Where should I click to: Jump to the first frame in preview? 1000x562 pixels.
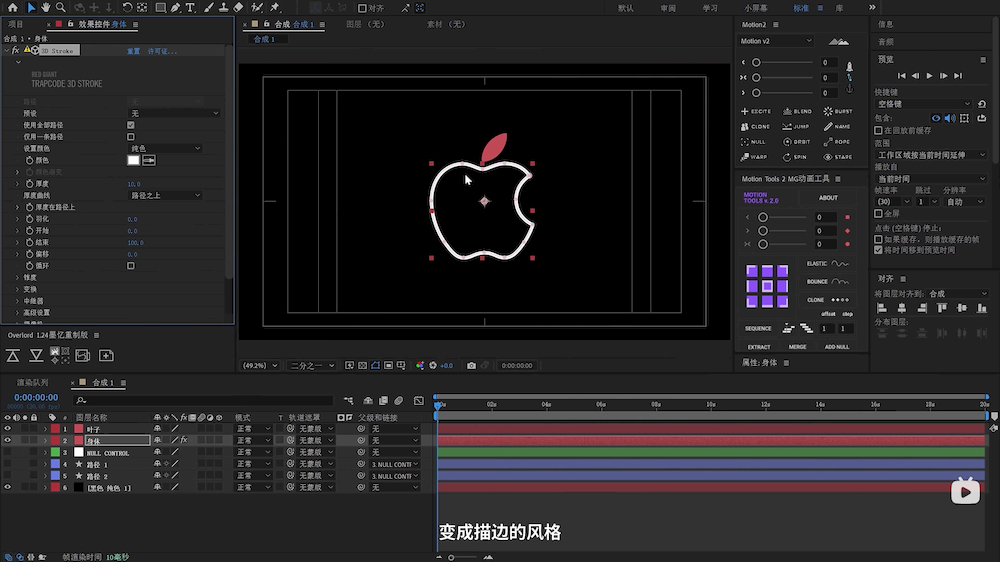[902, 76]
